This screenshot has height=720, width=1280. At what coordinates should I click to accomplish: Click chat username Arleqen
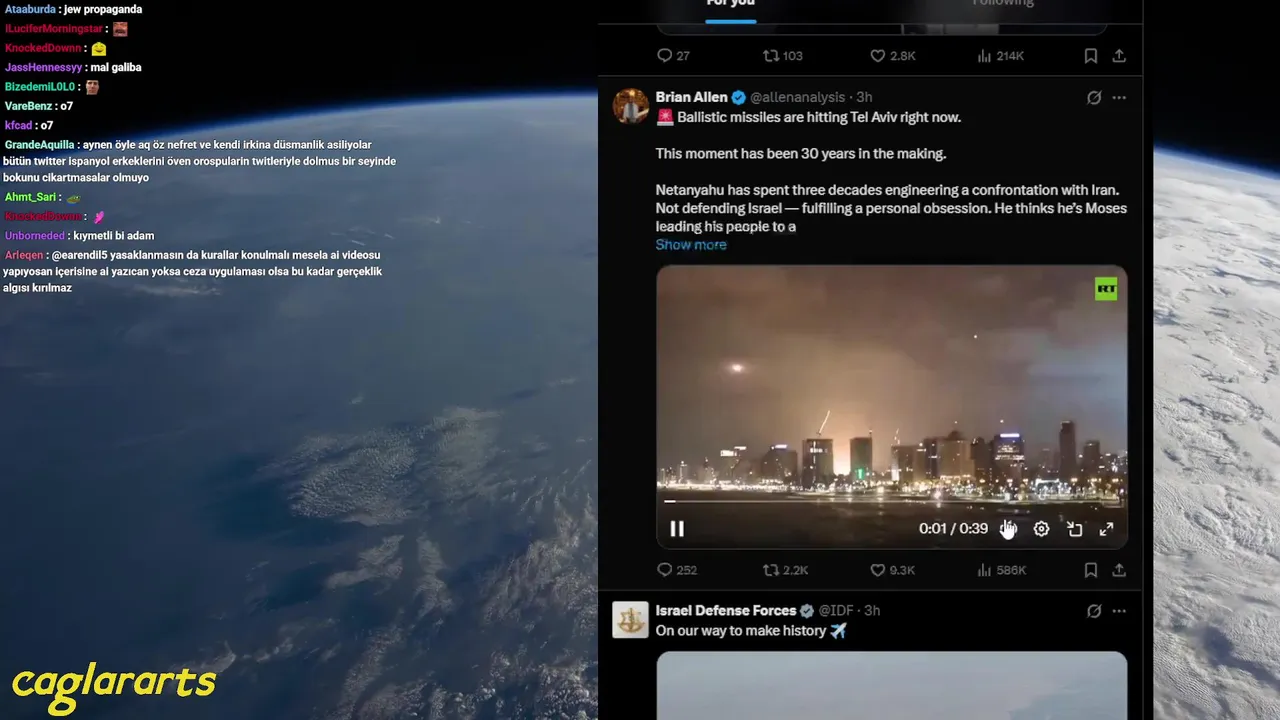click(23, 255)
